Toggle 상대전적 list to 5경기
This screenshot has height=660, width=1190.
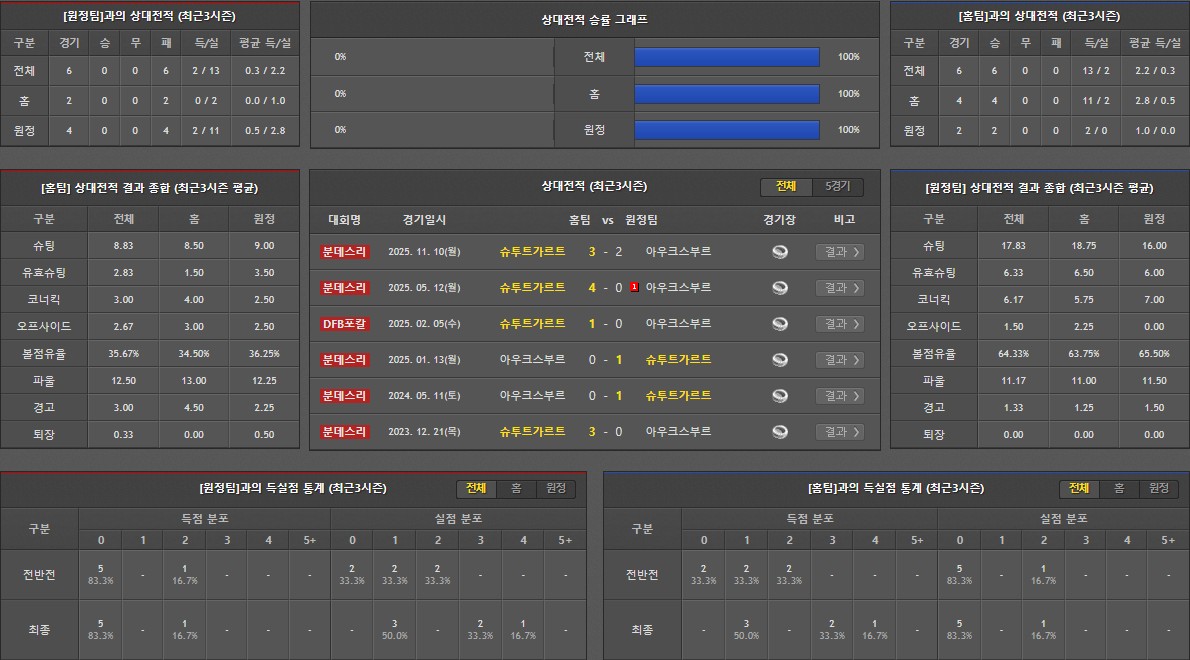pos(837,187)
